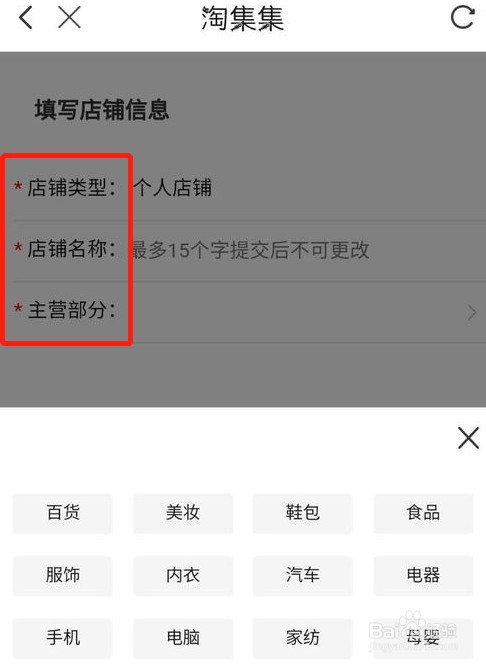Select the 美妆 category

coord(183,513)
